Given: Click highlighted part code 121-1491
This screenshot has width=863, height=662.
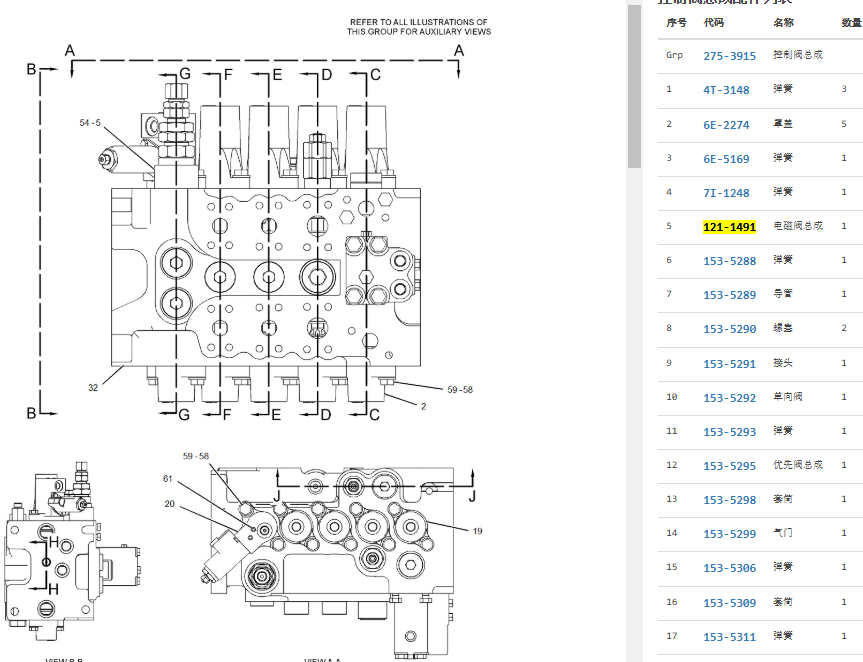Looking at the screenshot, I should pos(729,227).
